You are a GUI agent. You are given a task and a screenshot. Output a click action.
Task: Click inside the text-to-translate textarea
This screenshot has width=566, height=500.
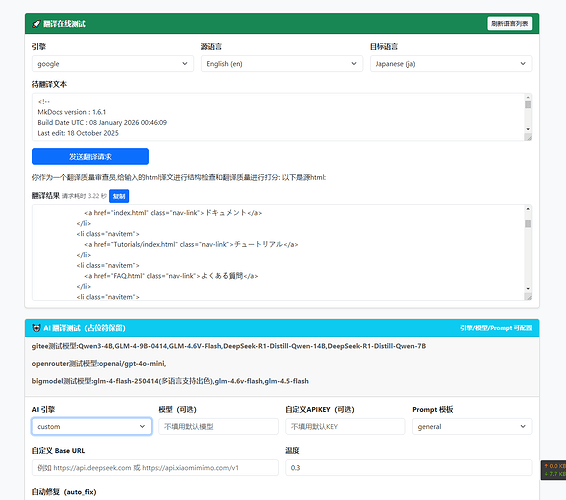point(278,117)
